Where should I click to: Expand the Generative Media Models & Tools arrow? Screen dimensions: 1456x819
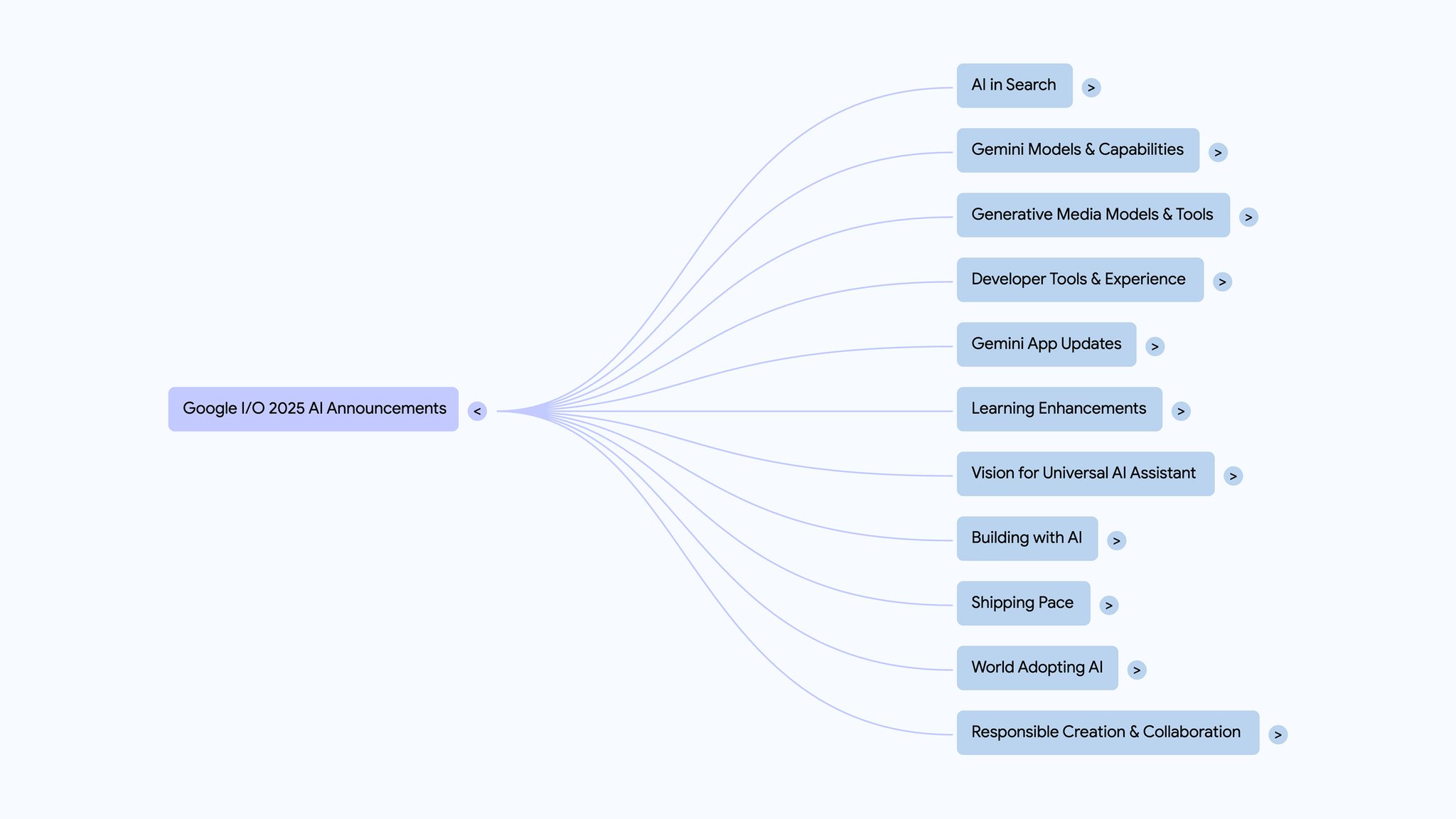pos(1248,217)
